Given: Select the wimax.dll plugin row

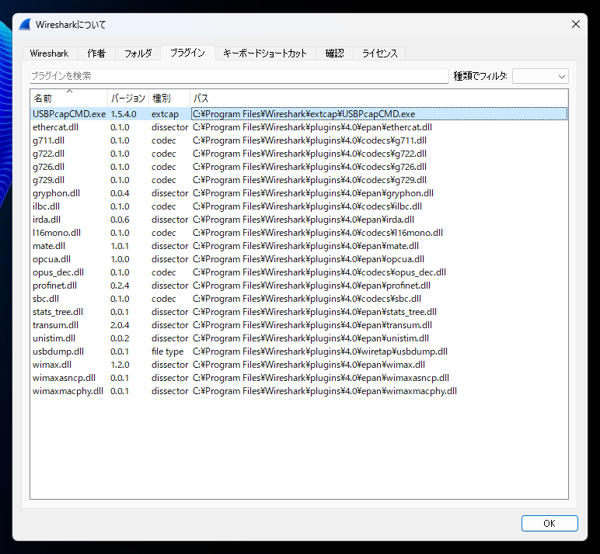Looking at the screenshot, I should [x=299, y=365].
